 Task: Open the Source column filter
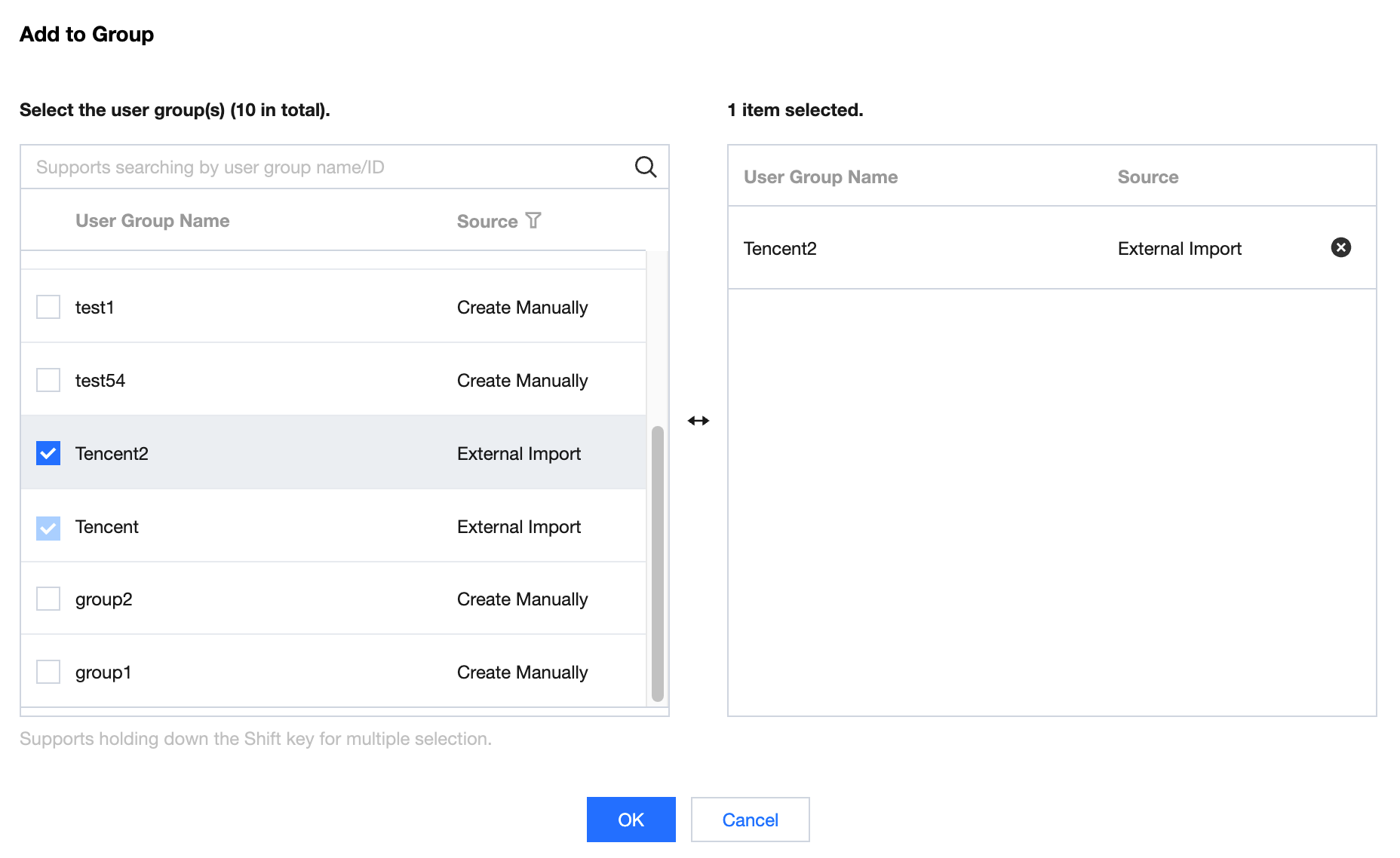tap(534, 220)
